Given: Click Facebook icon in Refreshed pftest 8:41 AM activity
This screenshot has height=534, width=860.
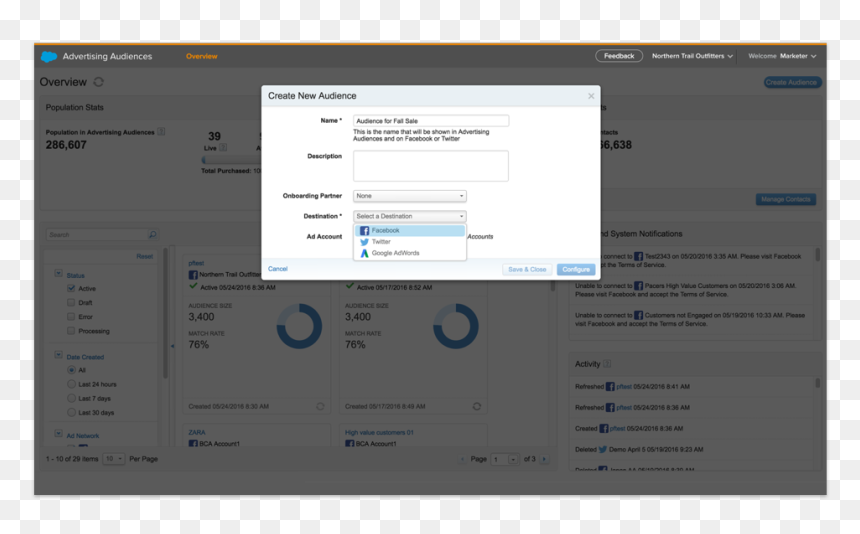Looking at the screenshot, I should pos(610,387).
